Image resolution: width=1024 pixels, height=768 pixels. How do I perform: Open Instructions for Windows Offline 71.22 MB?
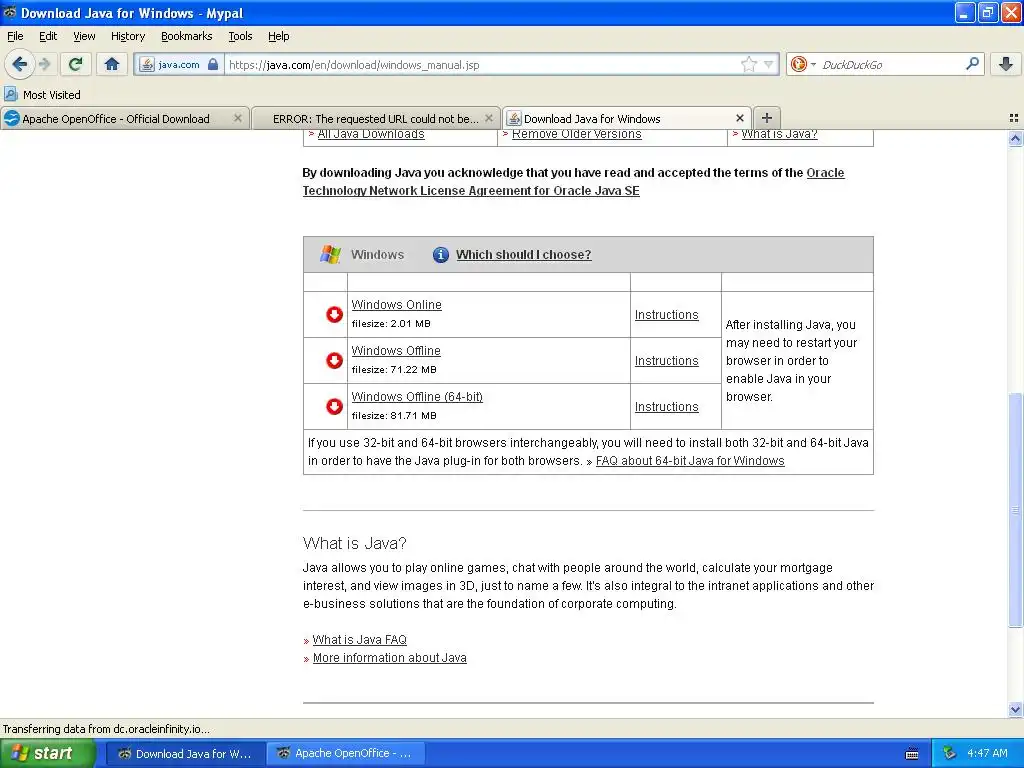tap(667, 360)
